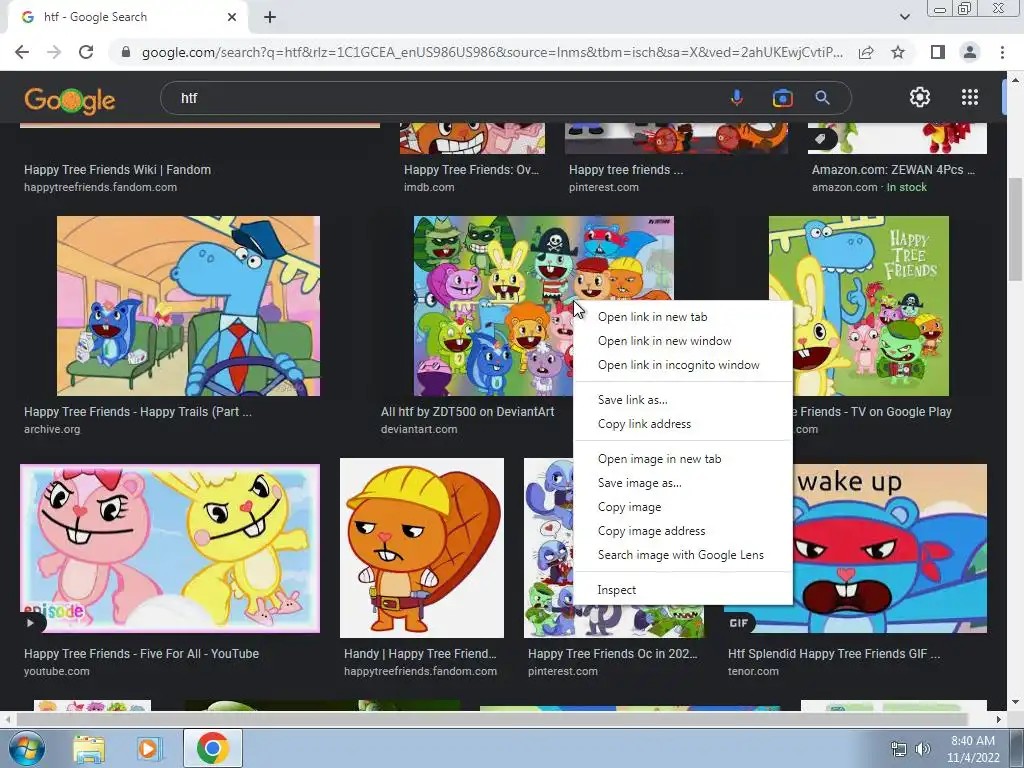1024x768 pixels.
Task: Click Chrome icon in taskbar
Action: [212, 748]
